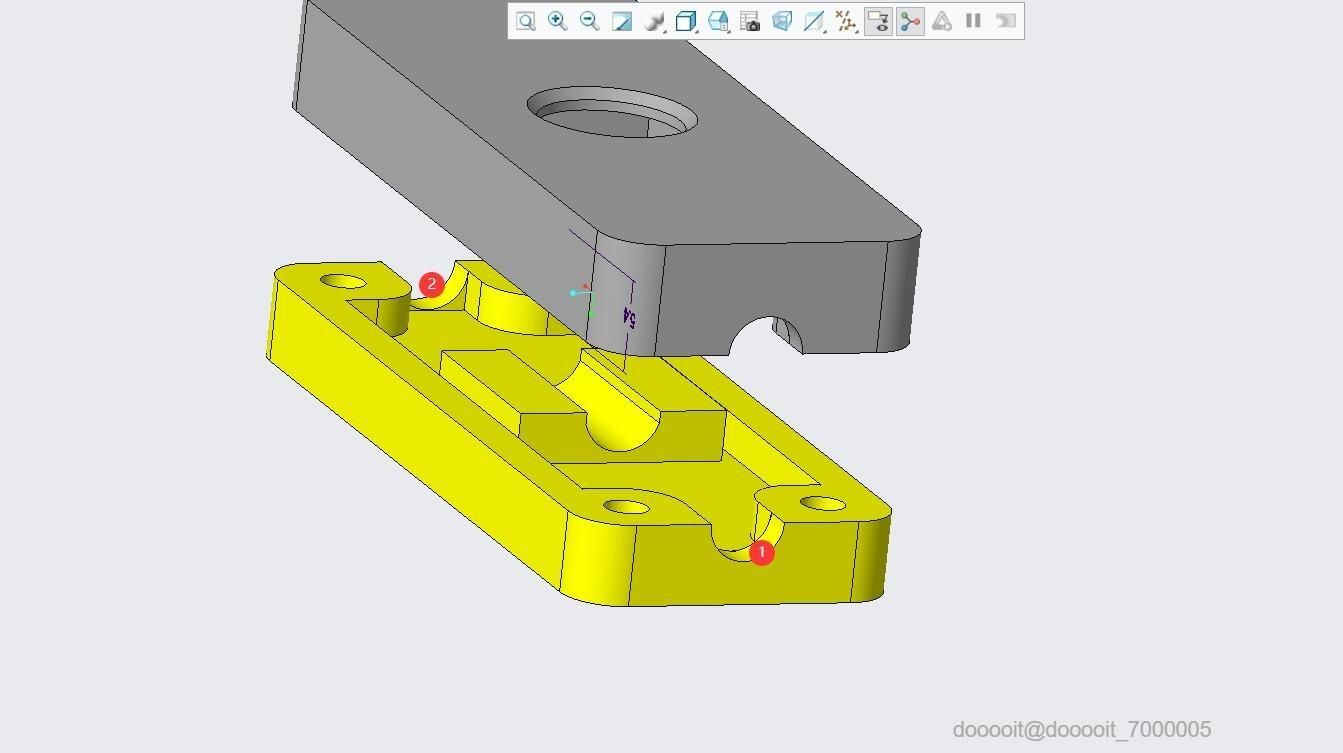Click the Pause playback icon
Image resolution: width=1343 pixels, height=753 pixels.
coord(973,21)
